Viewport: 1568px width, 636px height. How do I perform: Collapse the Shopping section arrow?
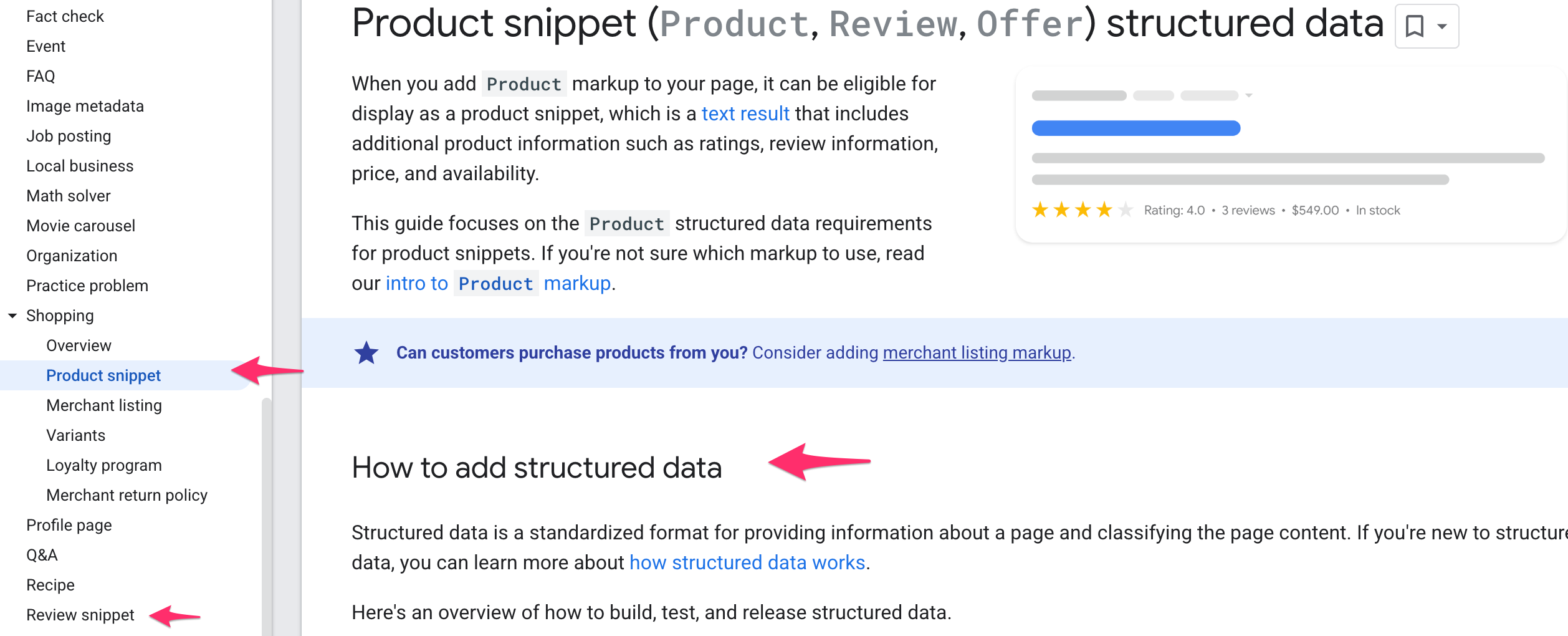click(x=12, y=316)
